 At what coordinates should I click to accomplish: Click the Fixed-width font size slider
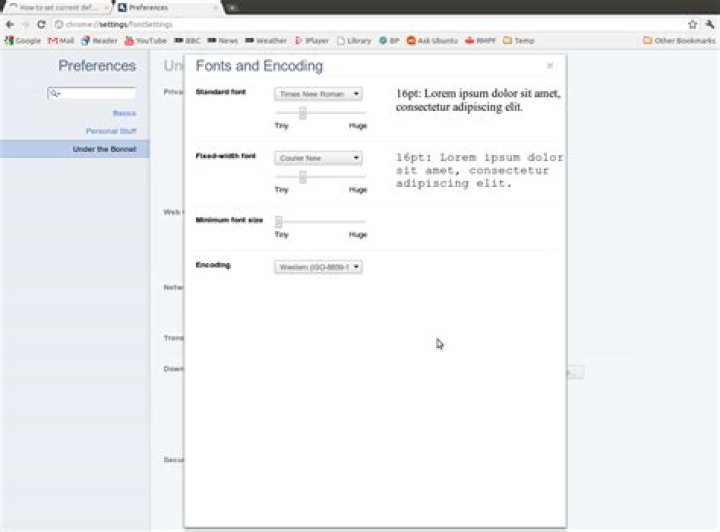click(321, 177)
